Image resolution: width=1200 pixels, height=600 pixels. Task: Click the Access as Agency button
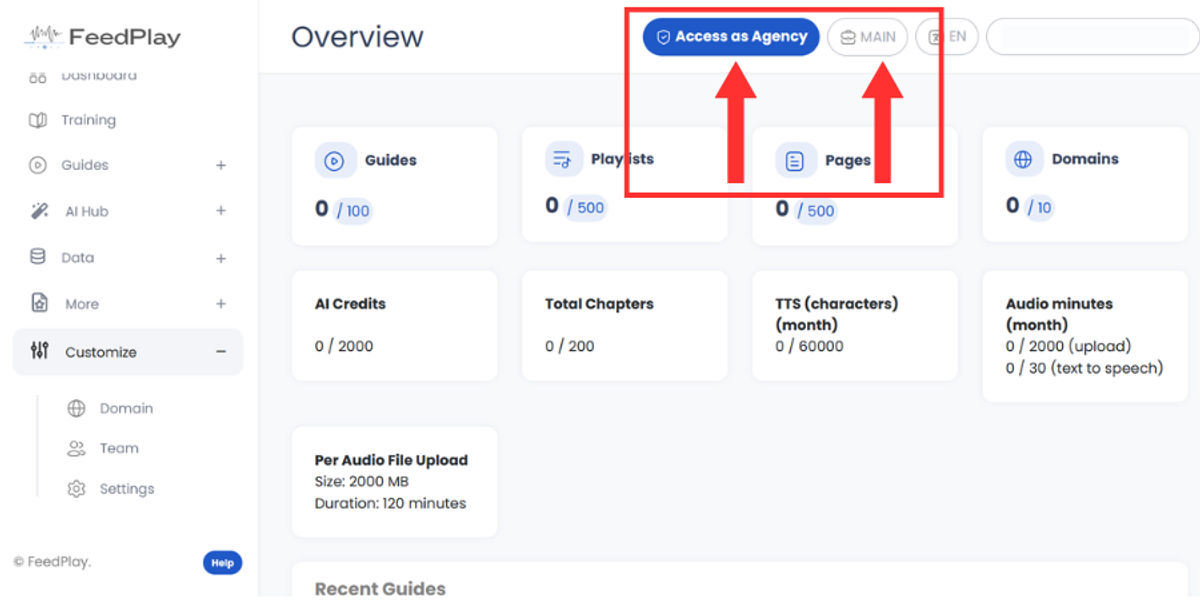[x=731, y=37]
